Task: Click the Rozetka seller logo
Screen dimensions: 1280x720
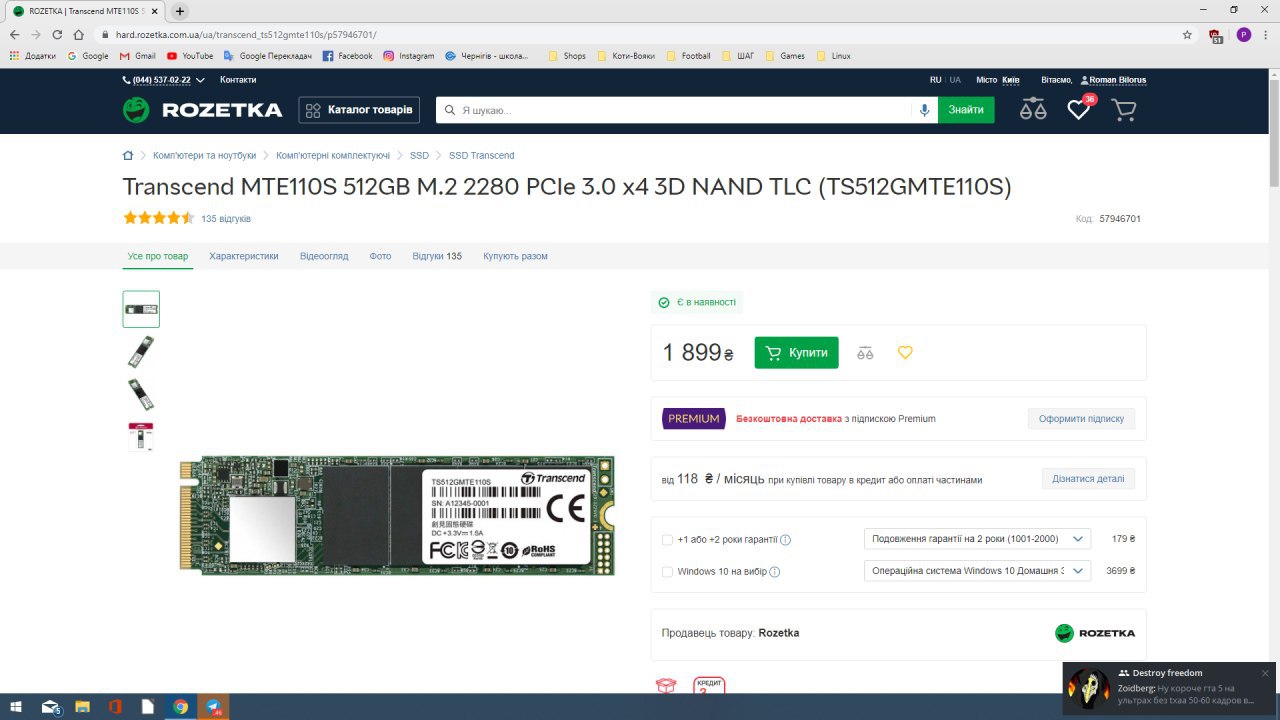Action: [x=1095, y=633]
